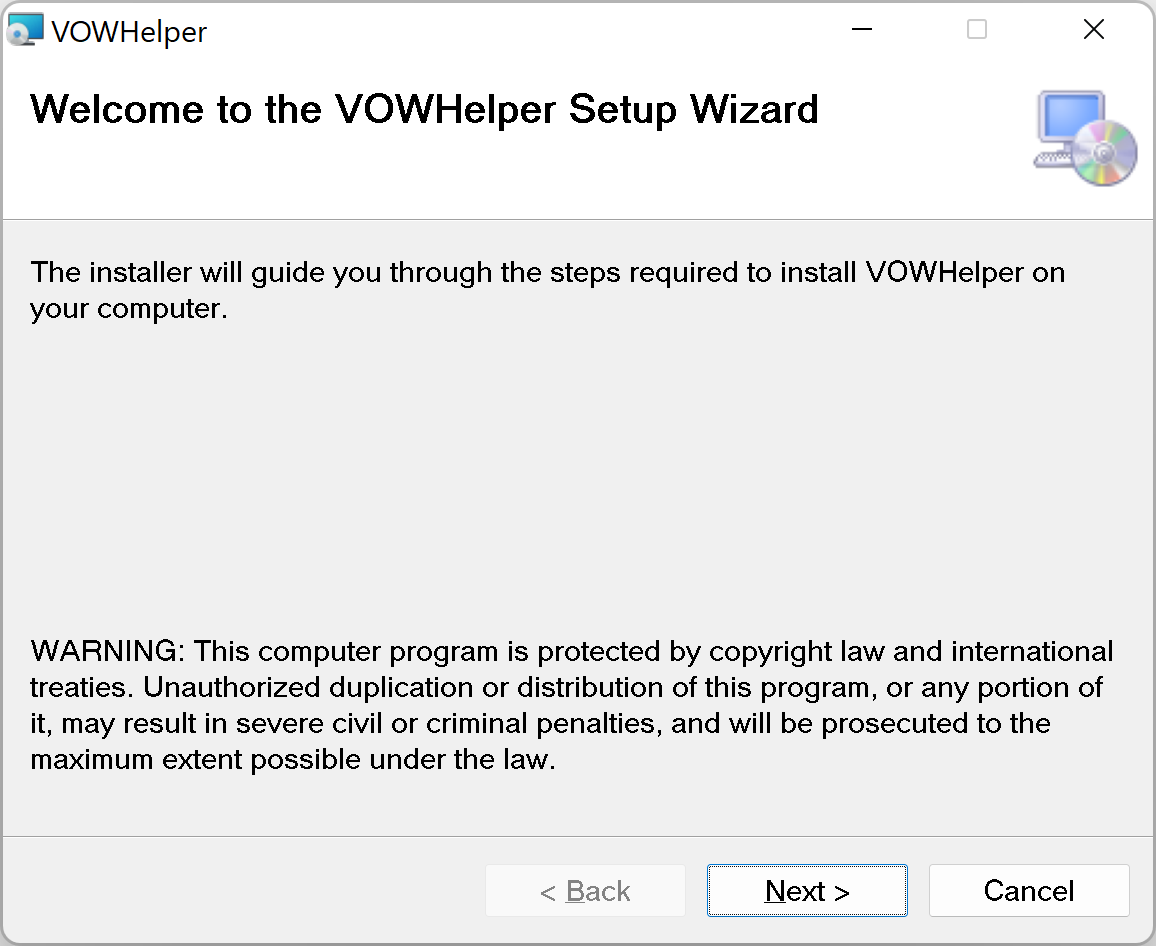Screen dimensions: 1156x946
Task: Click the disc part of the banner graphic
Action: pos(1105,153)
